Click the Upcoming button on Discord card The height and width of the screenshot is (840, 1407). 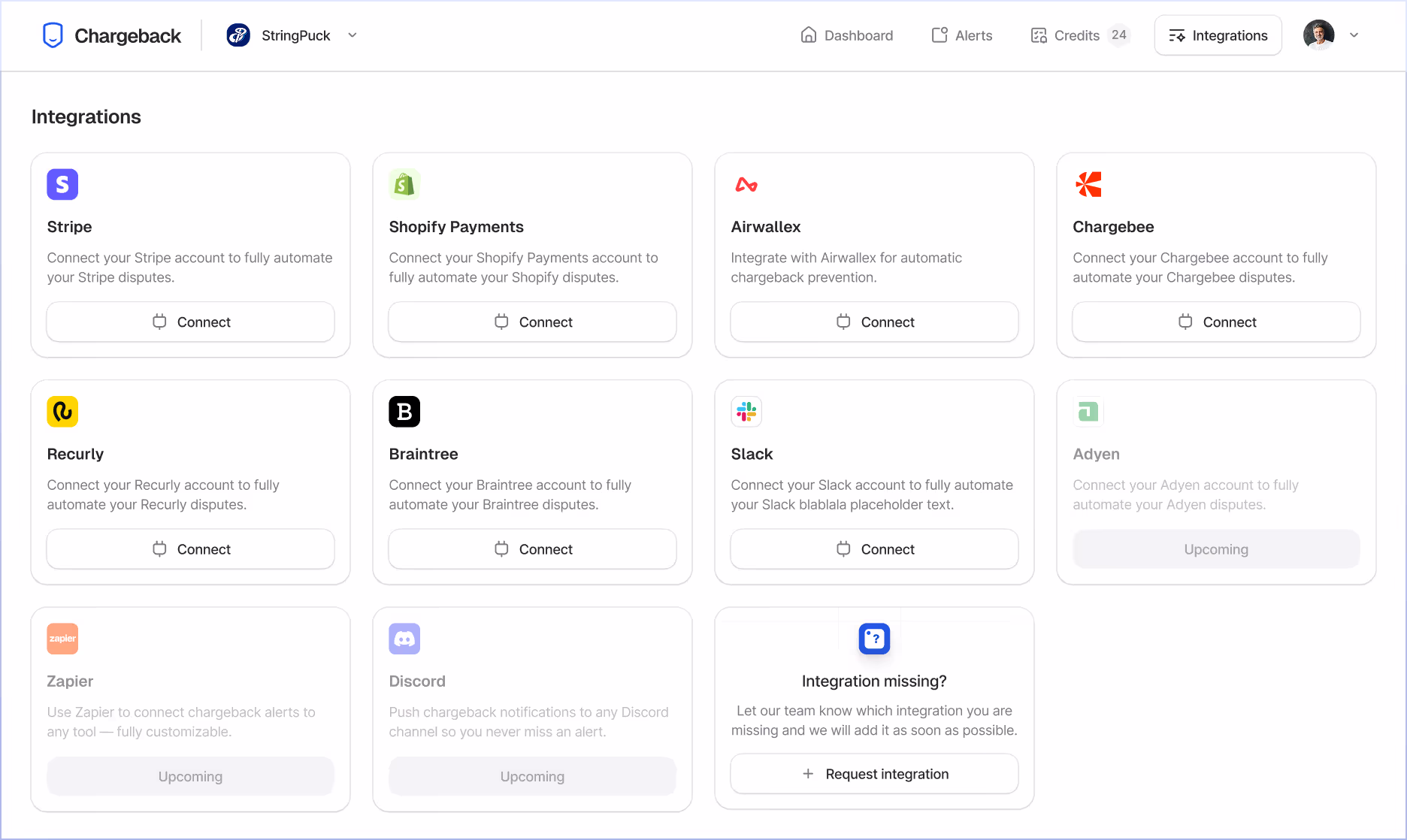coord(532,776)
